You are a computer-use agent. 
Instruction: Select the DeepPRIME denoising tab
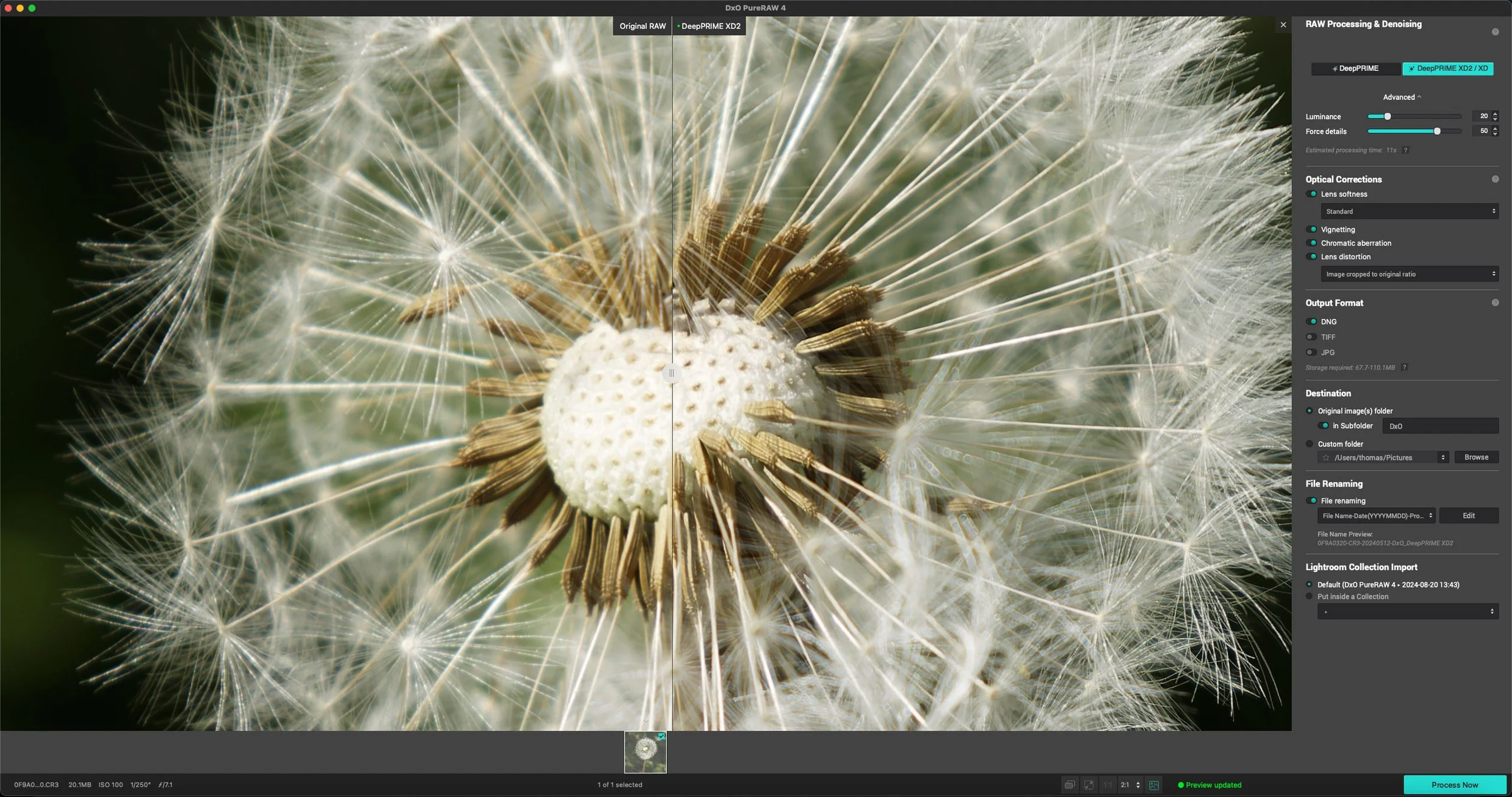[x=1355, y=68]
